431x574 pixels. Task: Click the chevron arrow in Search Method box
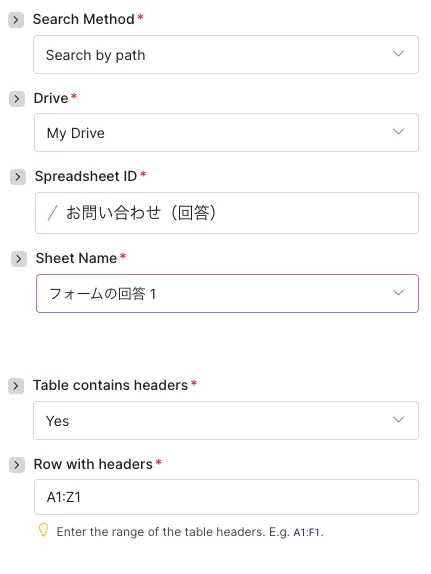click(398, 54)
